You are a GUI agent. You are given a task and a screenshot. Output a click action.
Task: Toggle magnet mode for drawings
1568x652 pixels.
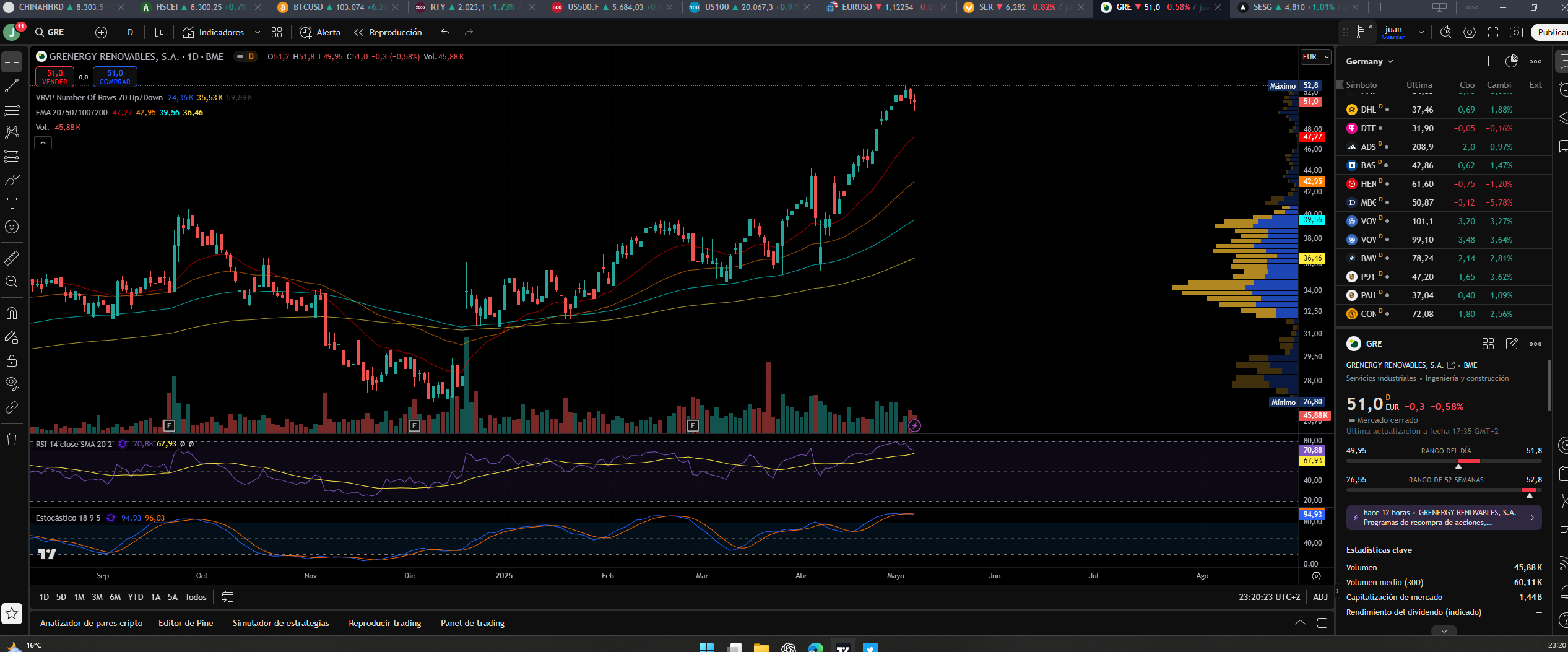tap(12, 313)
